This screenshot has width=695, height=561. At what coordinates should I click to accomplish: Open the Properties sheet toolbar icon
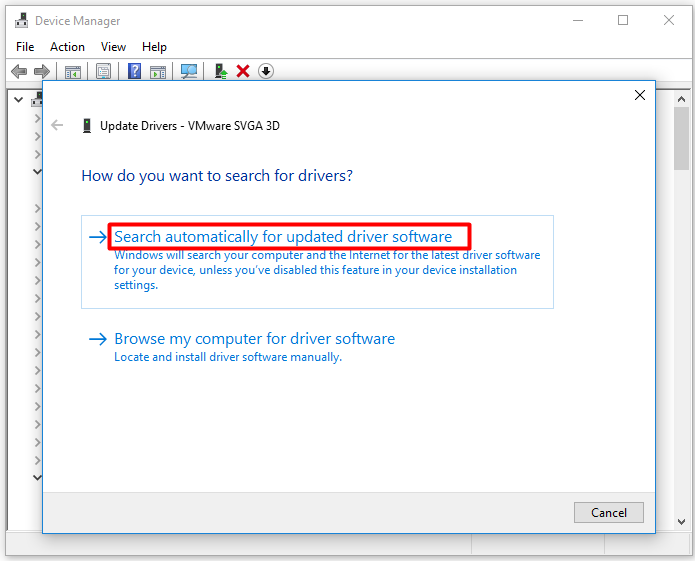click(x=103, y=71)
